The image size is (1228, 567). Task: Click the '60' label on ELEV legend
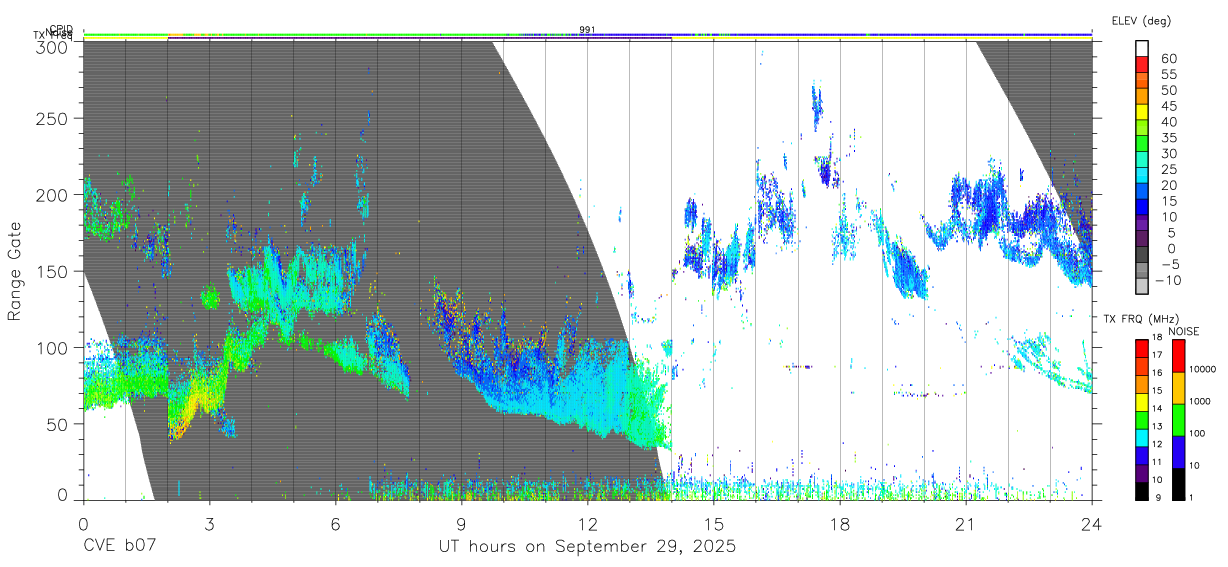click(x=1168, y=58)
